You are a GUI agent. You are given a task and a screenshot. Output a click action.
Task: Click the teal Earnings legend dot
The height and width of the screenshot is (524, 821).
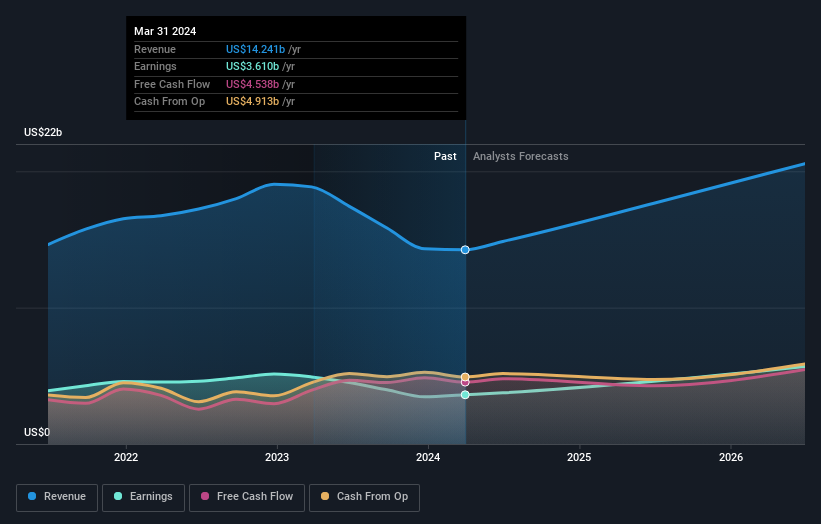pos(118,496)
